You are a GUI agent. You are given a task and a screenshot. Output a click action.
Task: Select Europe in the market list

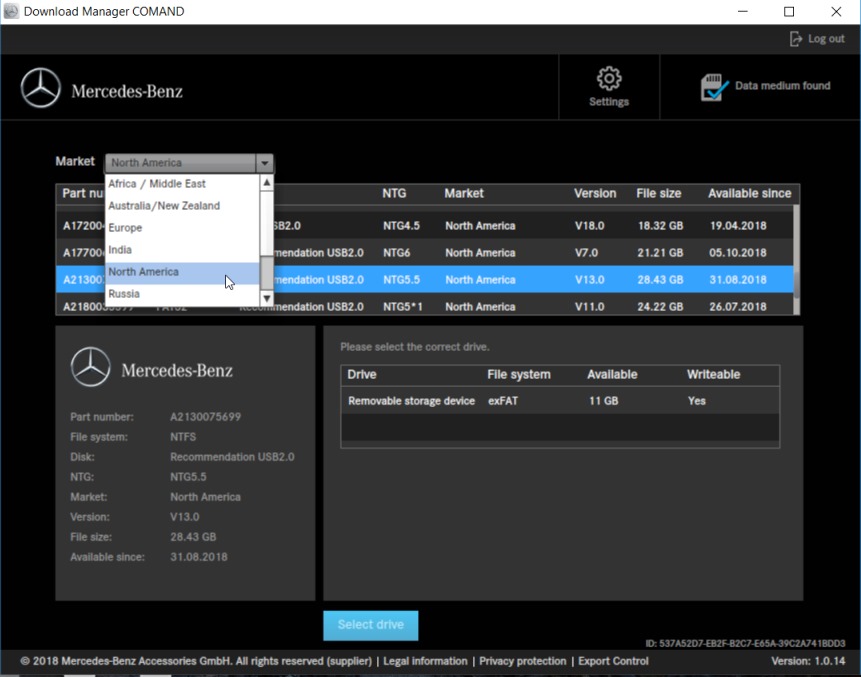(x=182, y=228)
